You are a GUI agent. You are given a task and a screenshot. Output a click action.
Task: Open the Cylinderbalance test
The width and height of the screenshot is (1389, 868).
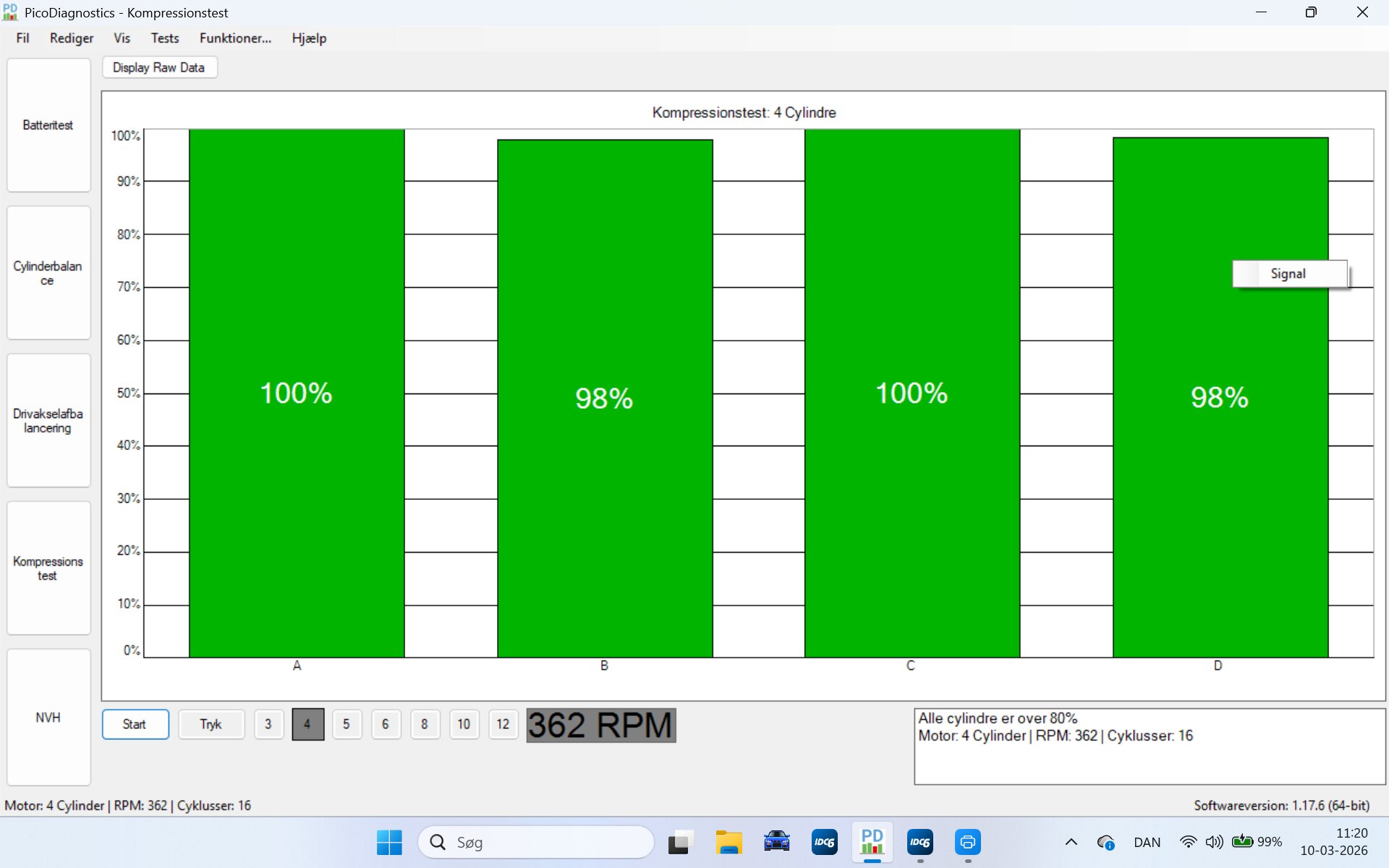[48, 273]
